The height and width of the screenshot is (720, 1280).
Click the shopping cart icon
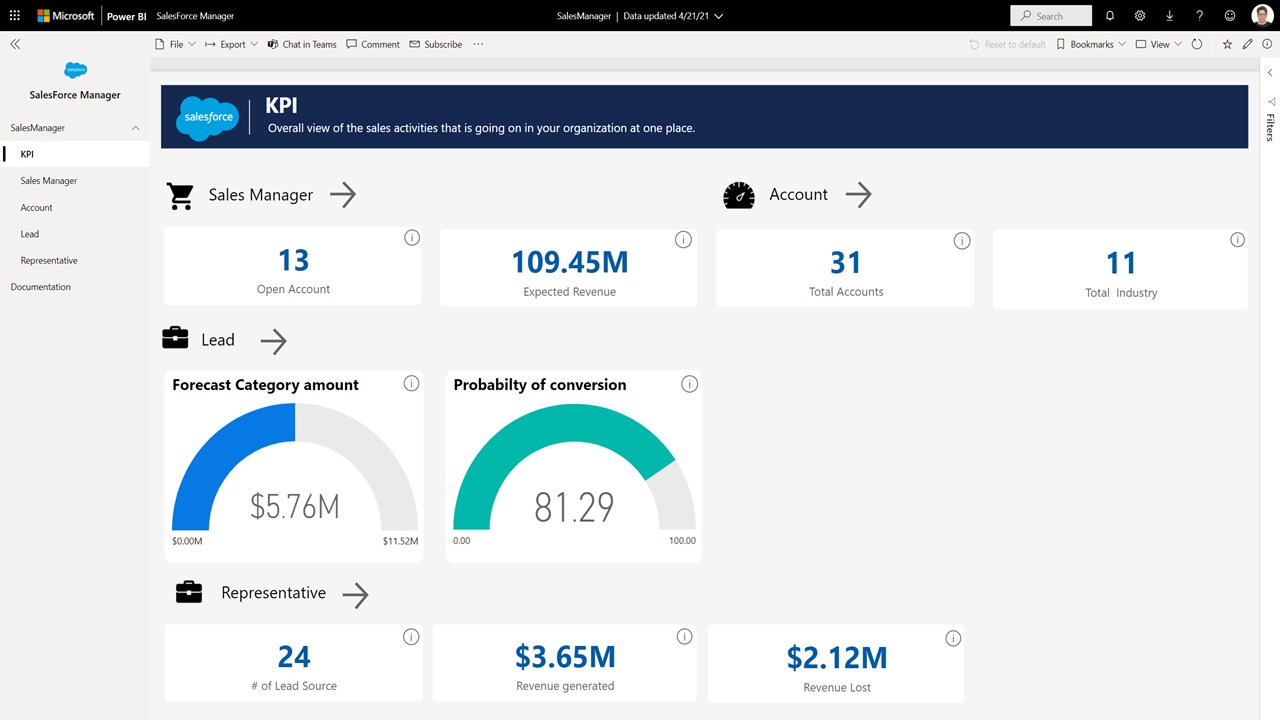tap(180, 196)
